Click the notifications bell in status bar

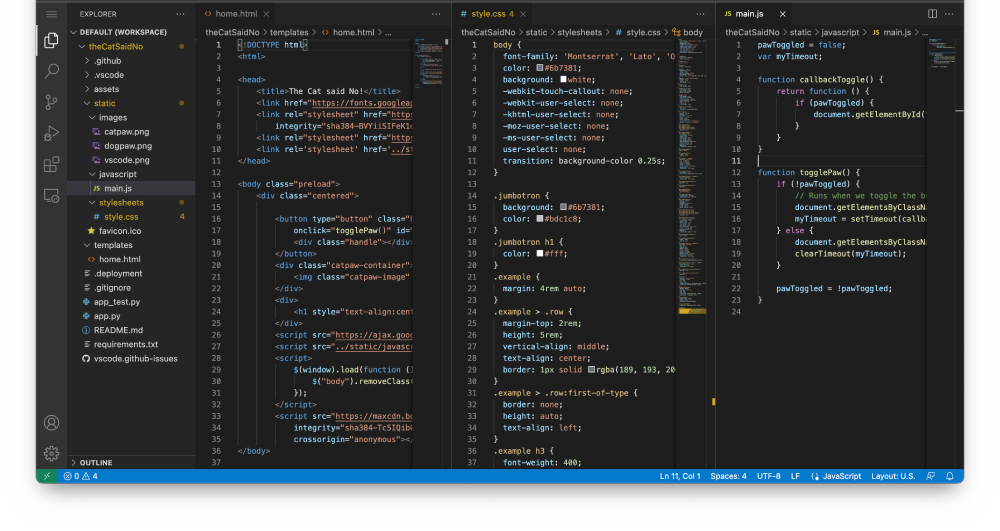[950, 476]
